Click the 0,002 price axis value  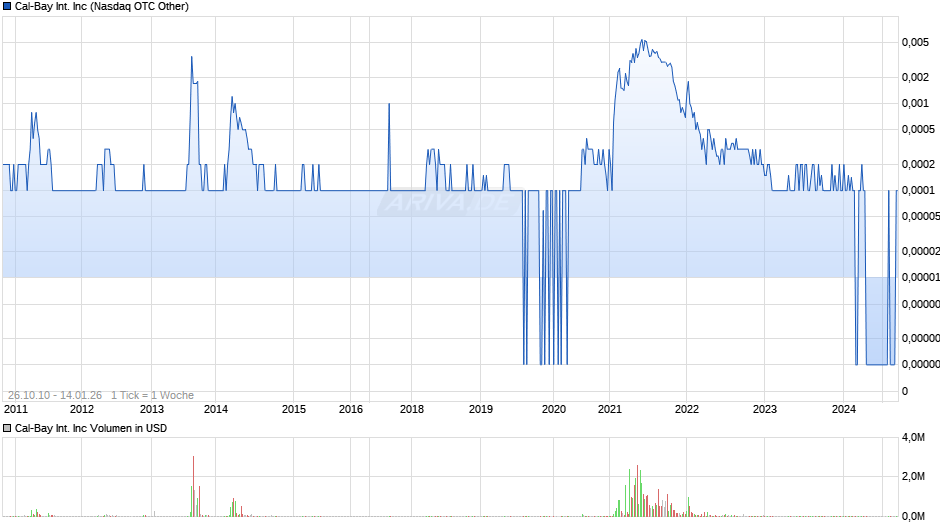pyautogui.click(x=915, y=77)
